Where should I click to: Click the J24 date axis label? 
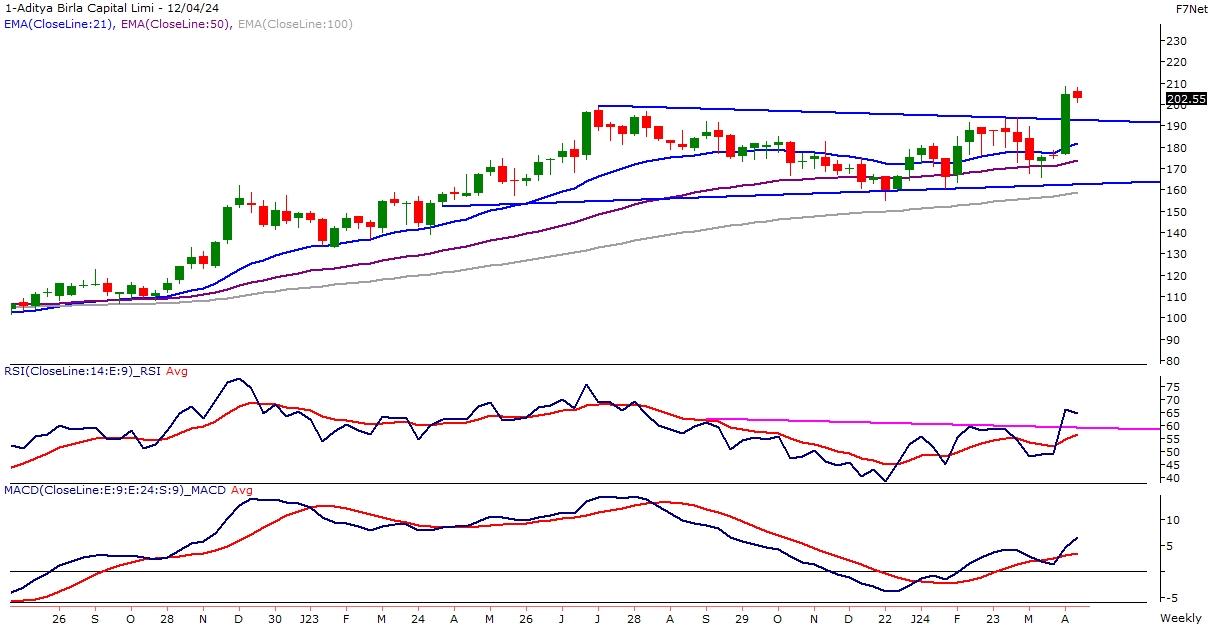coord(920,619)
